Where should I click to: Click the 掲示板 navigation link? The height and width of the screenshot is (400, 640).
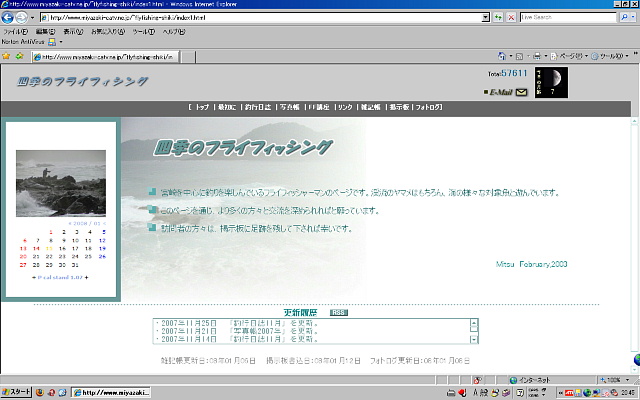click(399, 107)
